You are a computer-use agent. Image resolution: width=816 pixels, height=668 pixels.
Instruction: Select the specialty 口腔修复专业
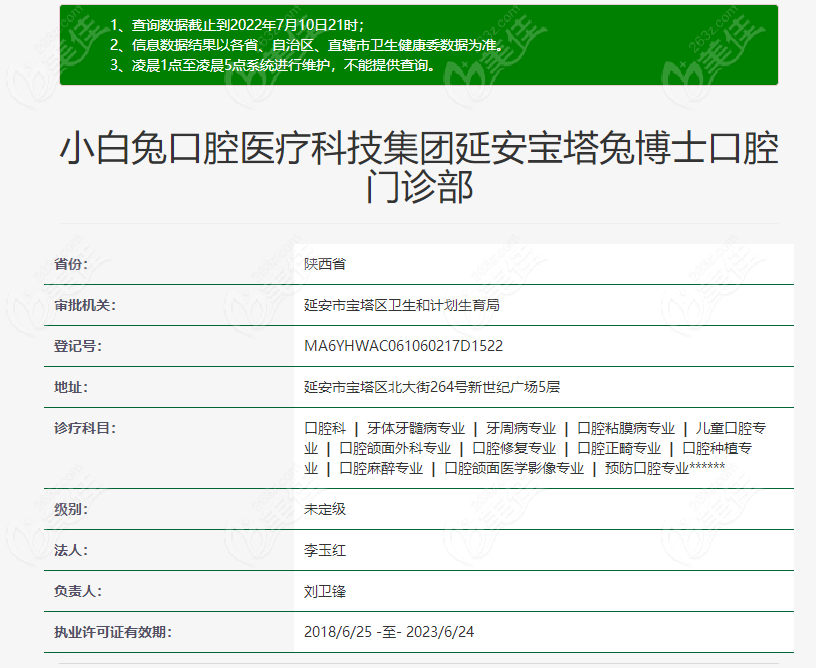pyautogui.click(x=514, y=448)
